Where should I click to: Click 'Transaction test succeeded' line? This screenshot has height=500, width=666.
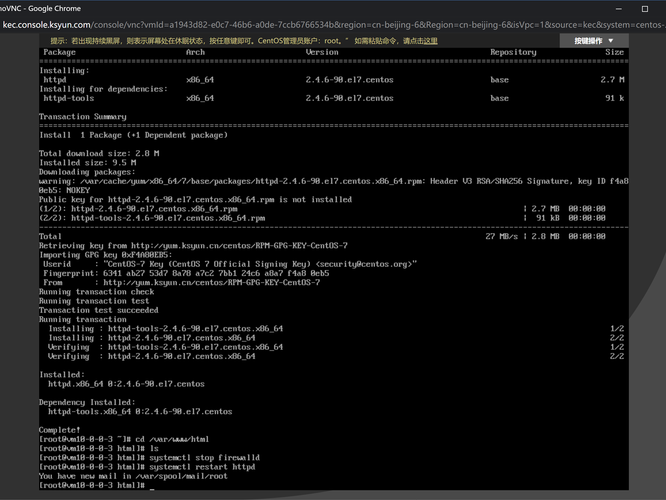pos(99,310)
